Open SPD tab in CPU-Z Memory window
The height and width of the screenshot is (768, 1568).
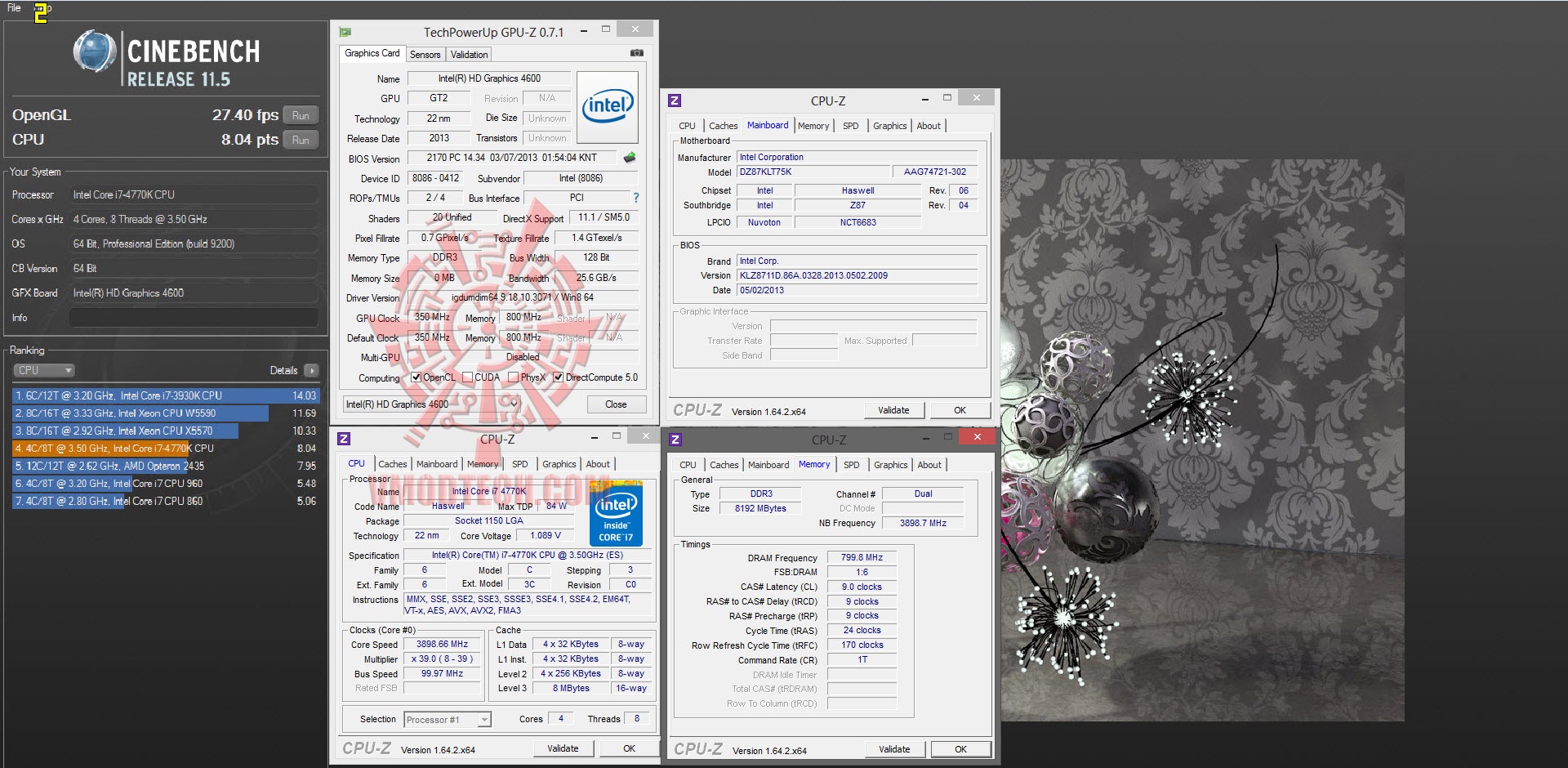(x=851, y=465)
